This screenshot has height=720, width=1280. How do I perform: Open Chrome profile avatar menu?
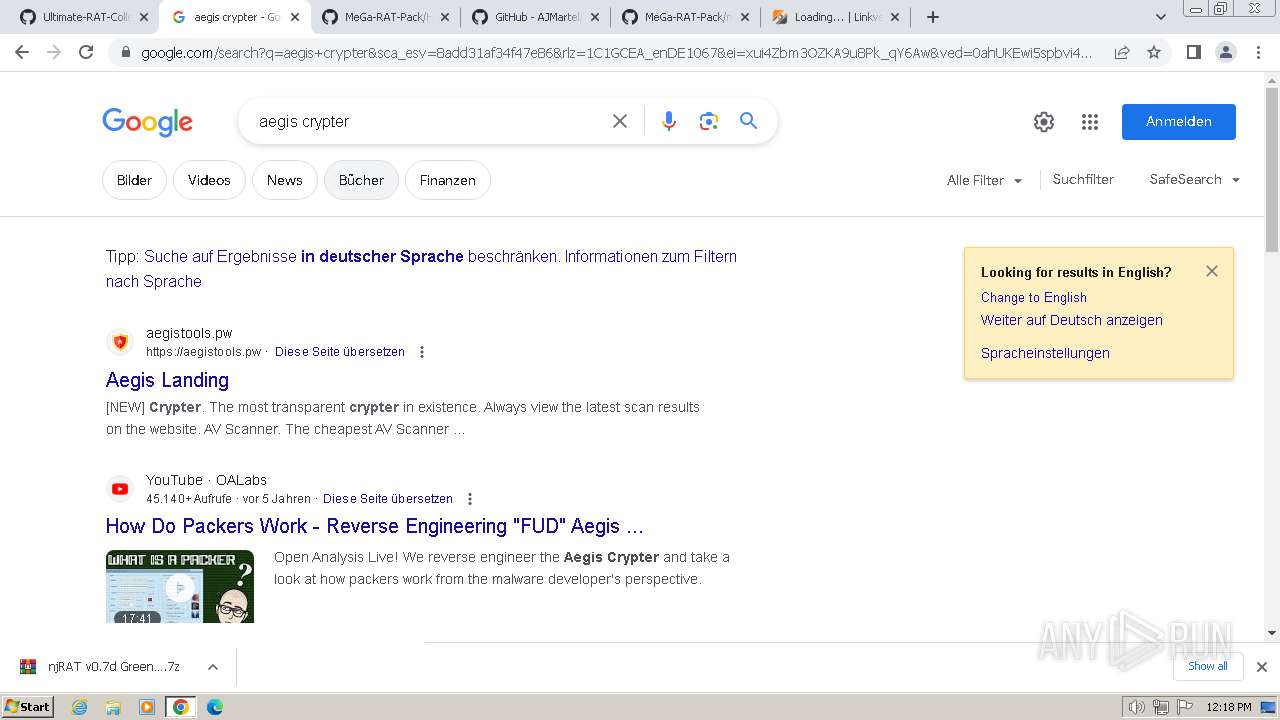[x=1225, y=52]
